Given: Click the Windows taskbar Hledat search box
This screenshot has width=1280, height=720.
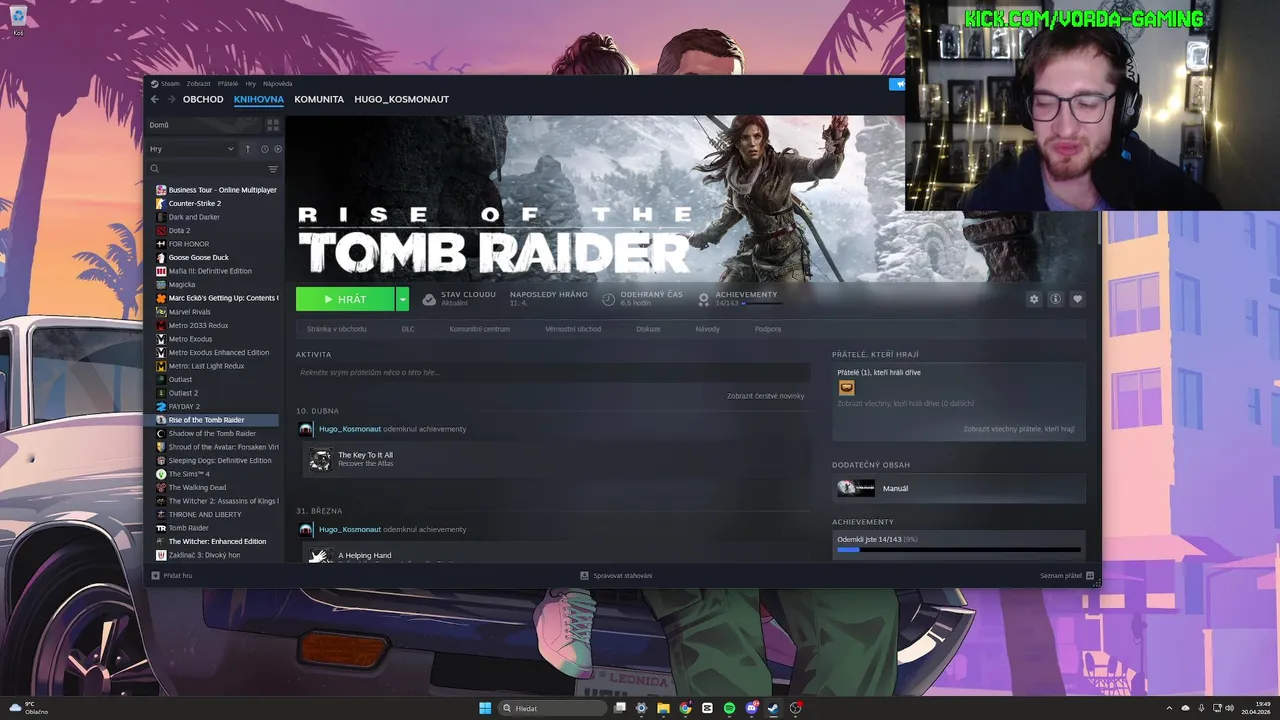Looking at the screenshot, I should pyautogui.click(x=553, y=708).
